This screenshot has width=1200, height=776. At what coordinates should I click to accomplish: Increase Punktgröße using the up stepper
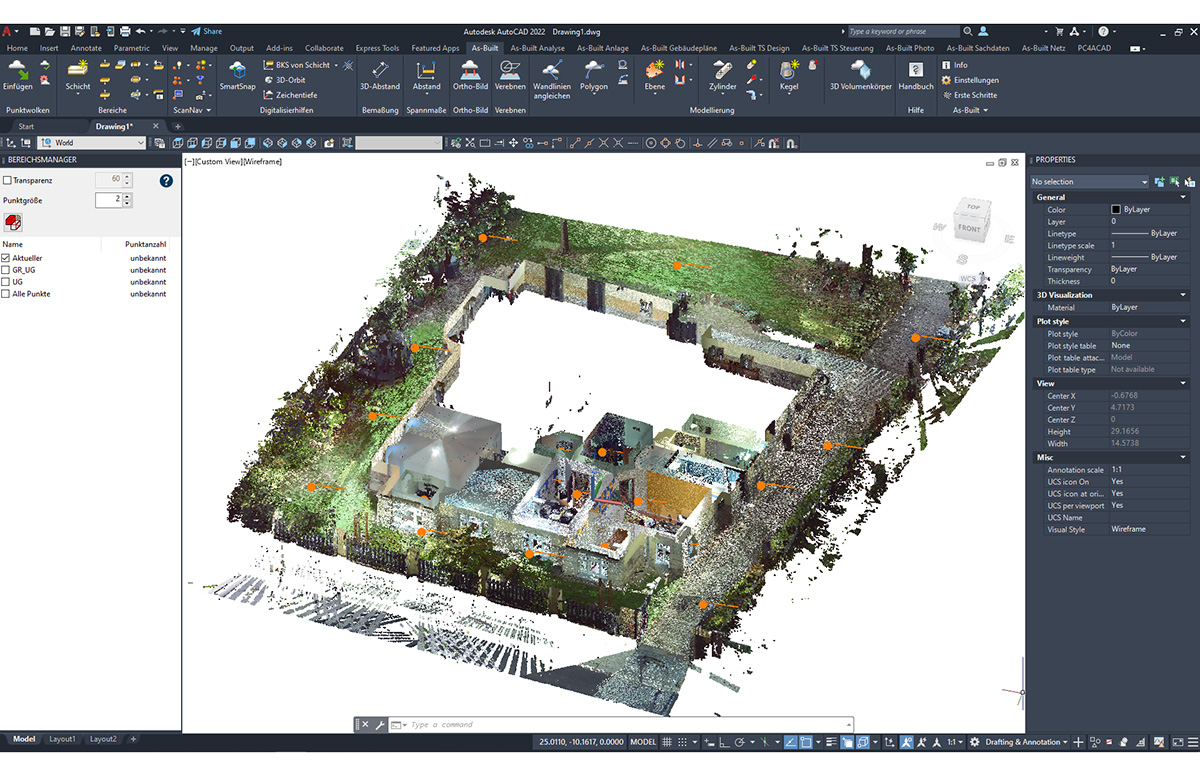click(127, 195)
